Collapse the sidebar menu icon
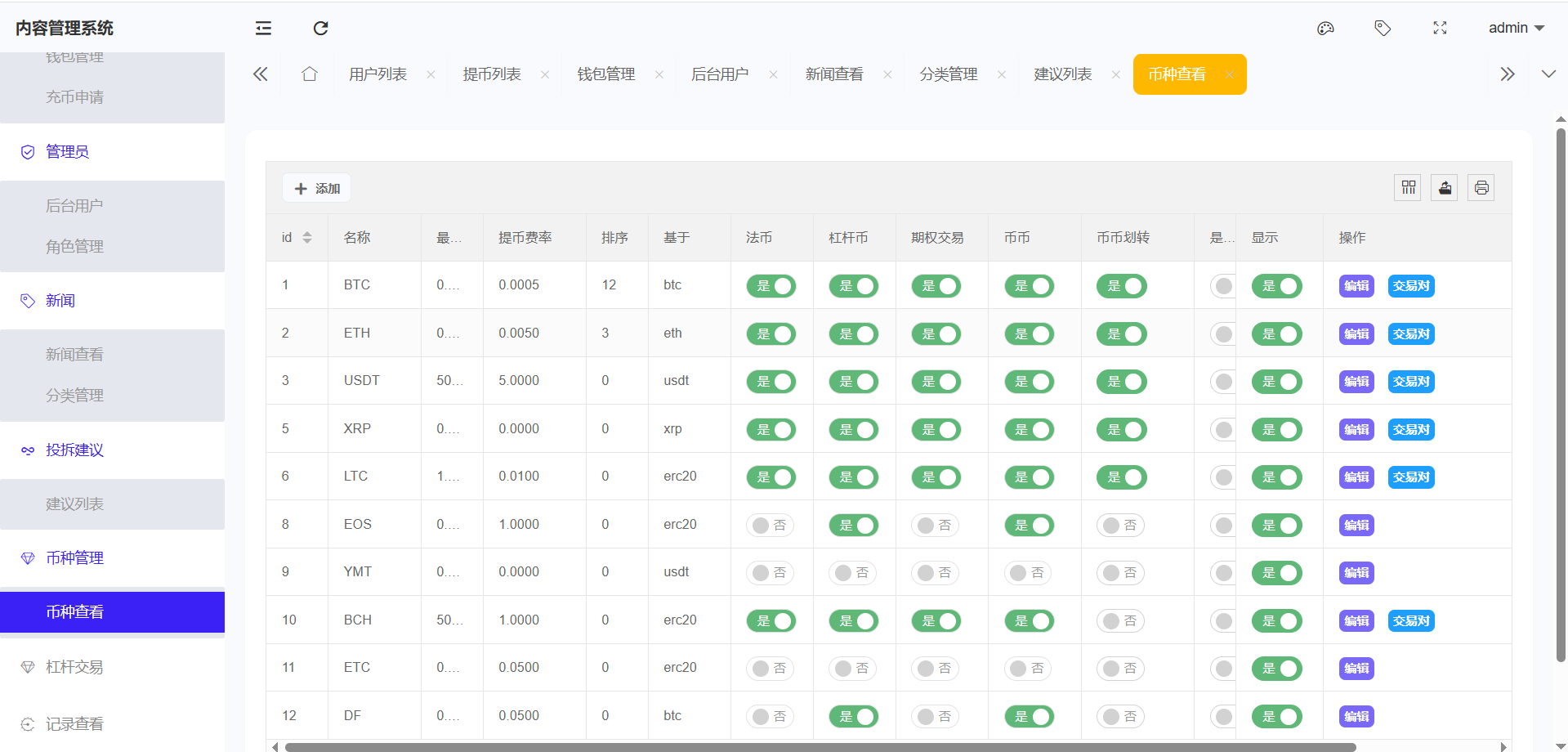1568x752 pixels. tap(263, 29)
